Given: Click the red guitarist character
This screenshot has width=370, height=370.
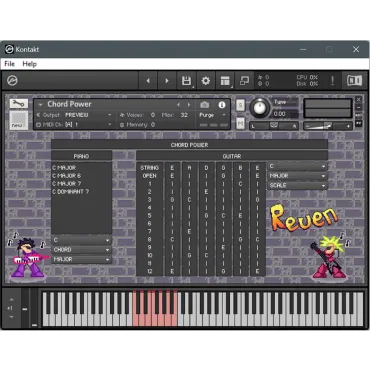Looking at the screenshot, I should pyautogui.click(x=330, y=257).
